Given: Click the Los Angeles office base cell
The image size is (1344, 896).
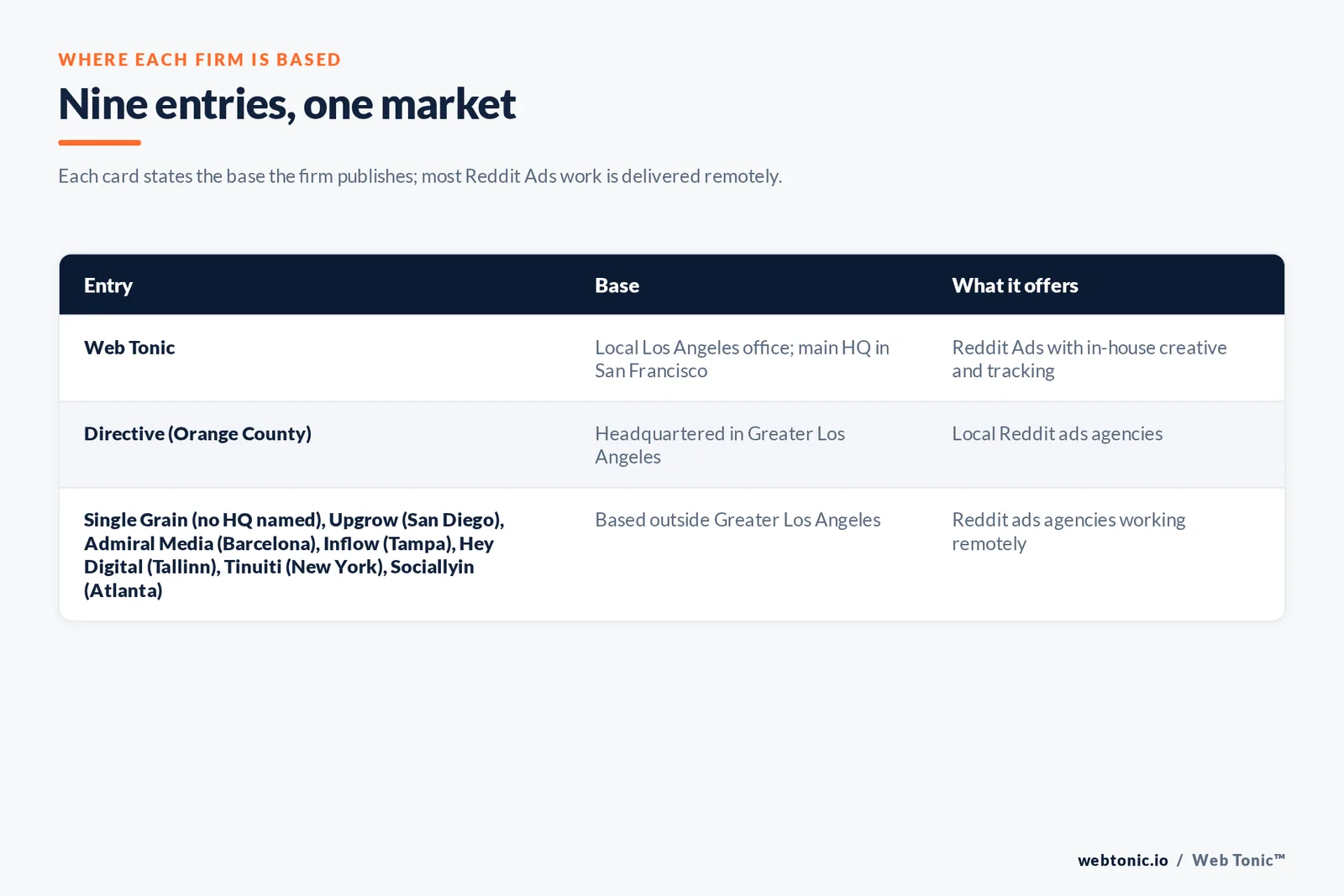Looking at the screenshot, I should pos(742,359).
